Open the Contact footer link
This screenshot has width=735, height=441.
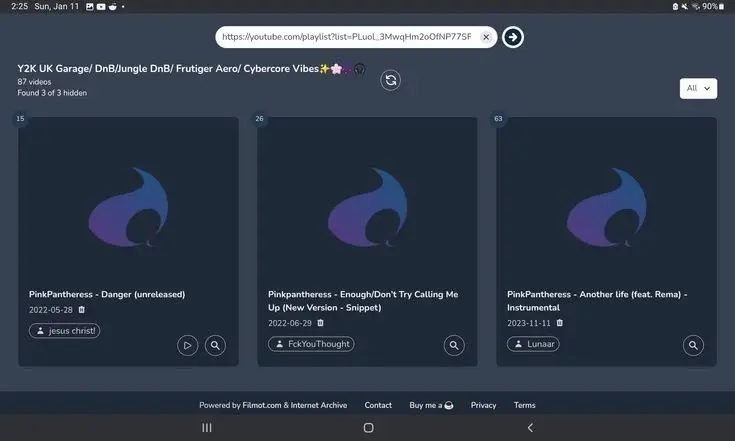pyautogui.click(x=378, y=405)
